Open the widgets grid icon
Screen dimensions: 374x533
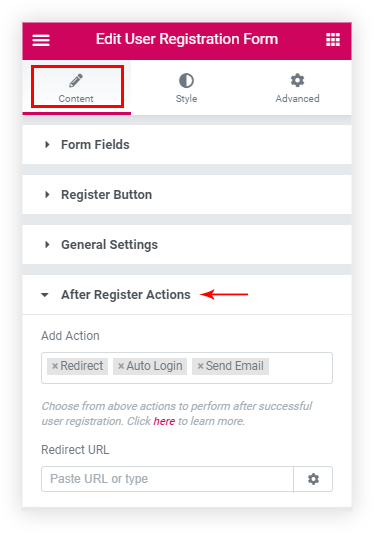tap(333, 40)
